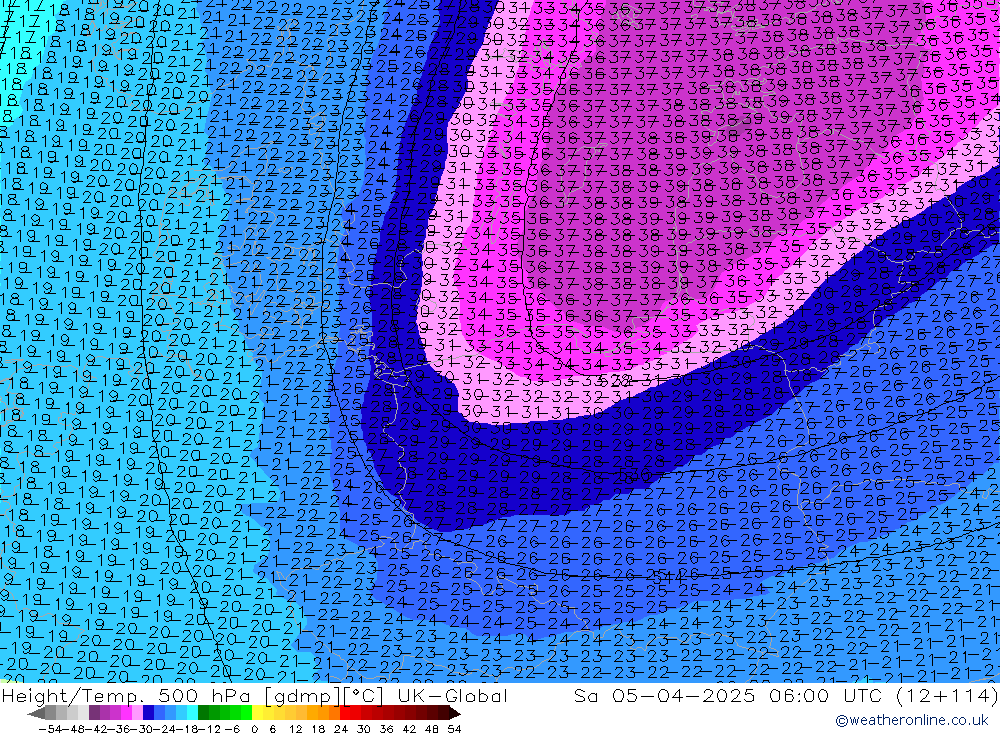Click the '54' legend scale maximum value
1000x733 pixels.
tap(454, 729)
